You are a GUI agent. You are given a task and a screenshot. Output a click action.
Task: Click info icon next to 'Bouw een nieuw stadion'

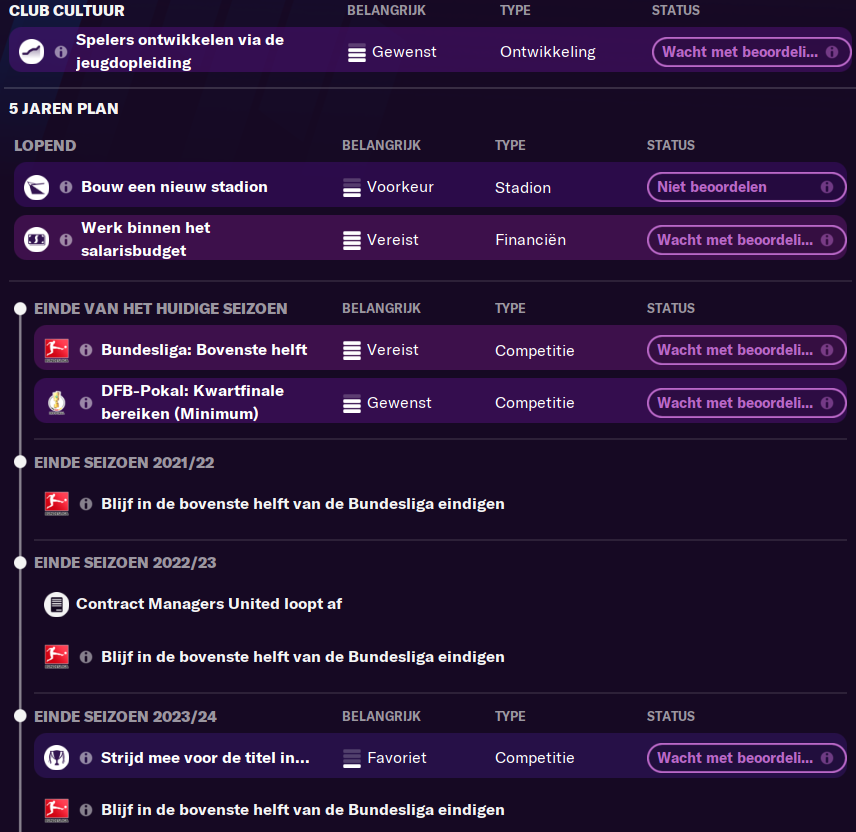coord(66,187)
